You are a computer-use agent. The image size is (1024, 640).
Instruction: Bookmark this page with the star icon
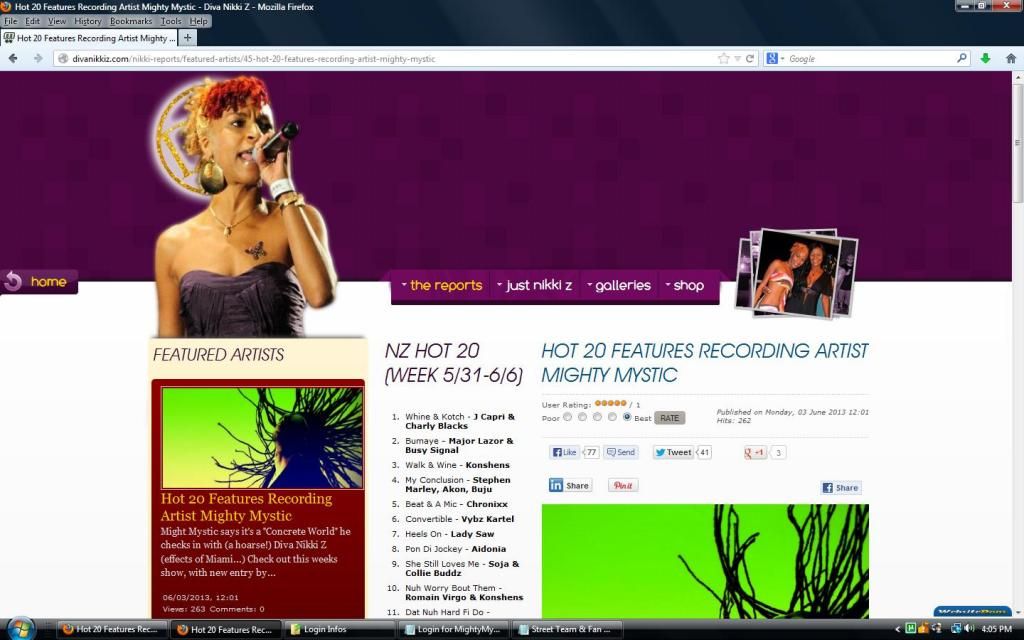pos(724,59)
